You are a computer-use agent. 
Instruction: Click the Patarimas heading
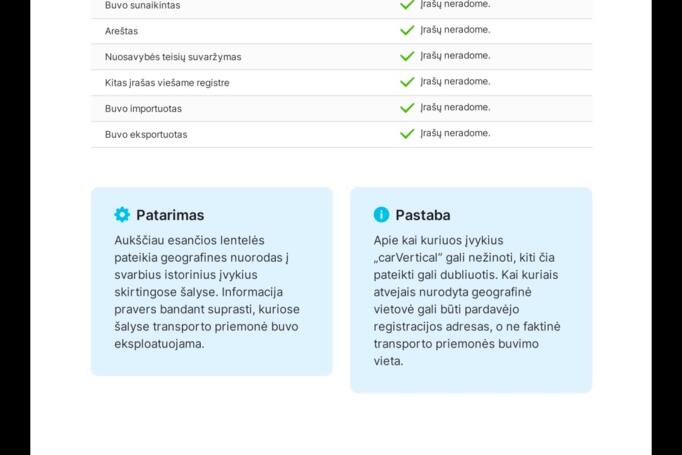pos(170,215)
